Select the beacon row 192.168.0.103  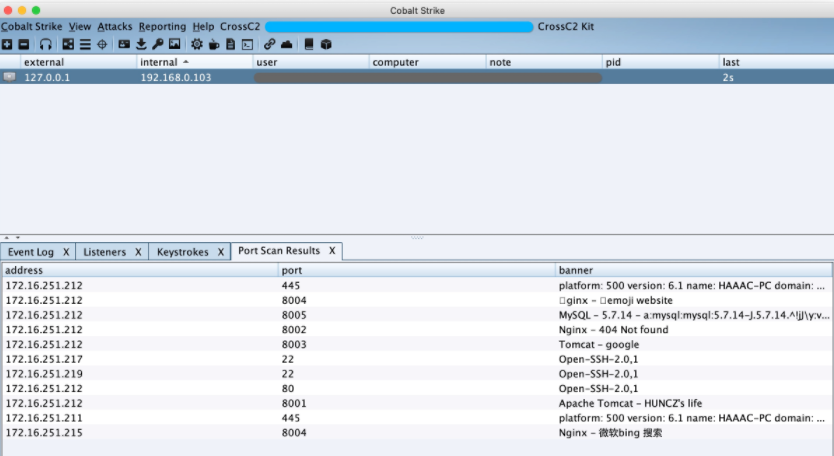tap(417, 77)
